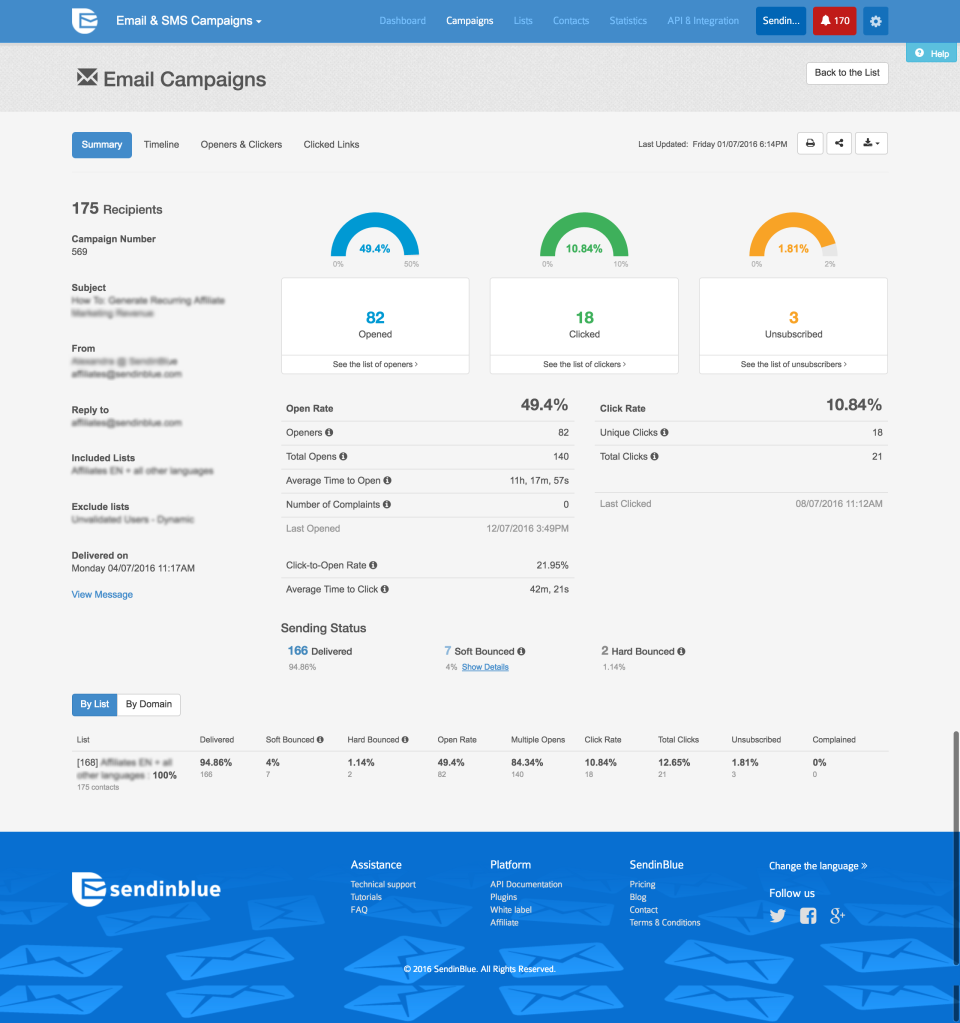The height and width of the screenshot is (1023, 960).
Task: Click the share report icon
Action: (x=839, y=143)
